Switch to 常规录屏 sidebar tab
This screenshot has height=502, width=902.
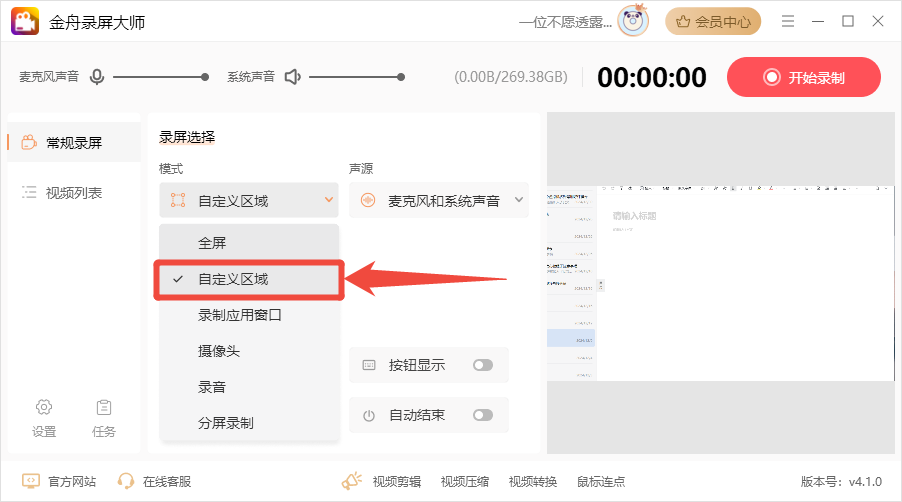(74, 142)
